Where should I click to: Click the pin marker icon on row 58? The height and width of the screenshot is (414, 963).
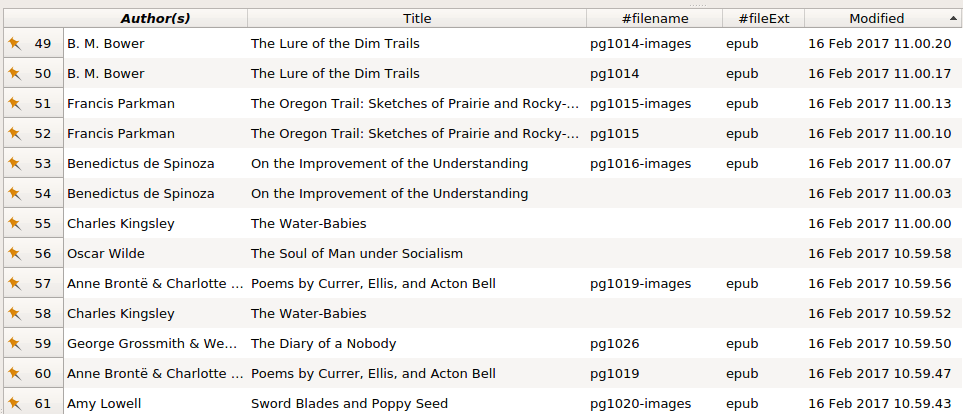(15, 314)
